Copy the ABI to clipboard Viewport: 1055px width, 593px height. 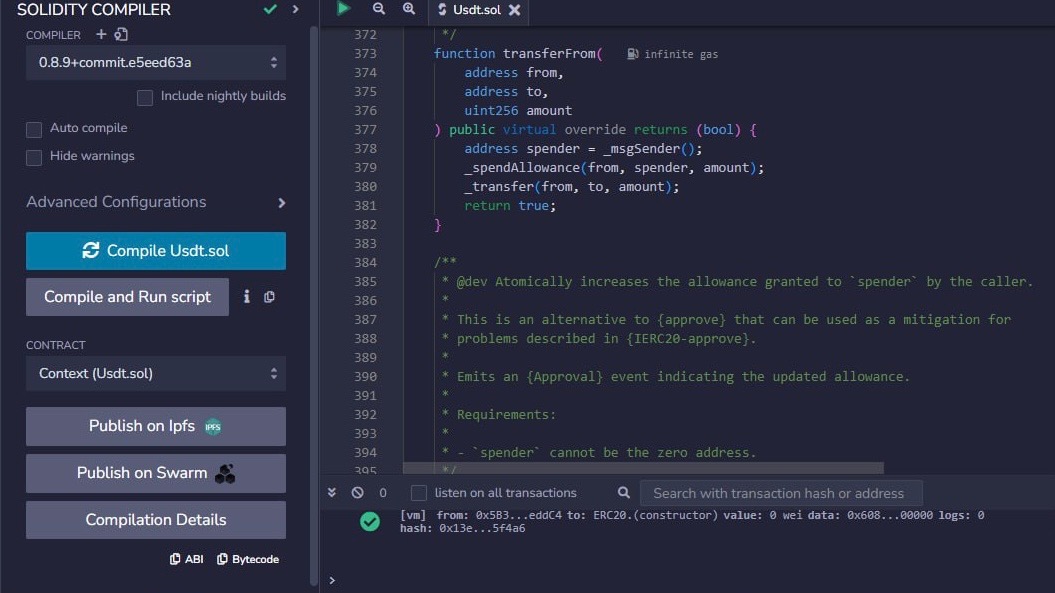[186, 559]
